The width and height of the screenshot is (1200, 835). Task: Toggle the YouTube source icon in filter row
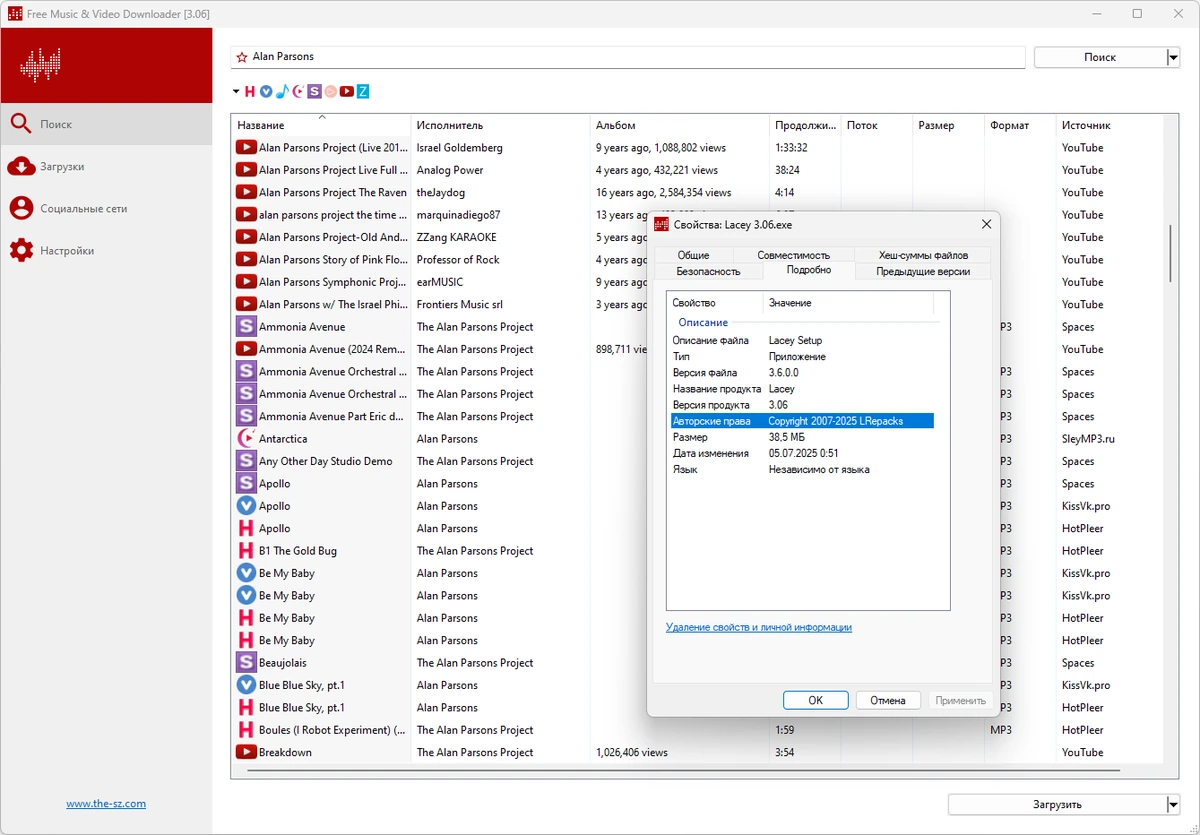[347, 91]
